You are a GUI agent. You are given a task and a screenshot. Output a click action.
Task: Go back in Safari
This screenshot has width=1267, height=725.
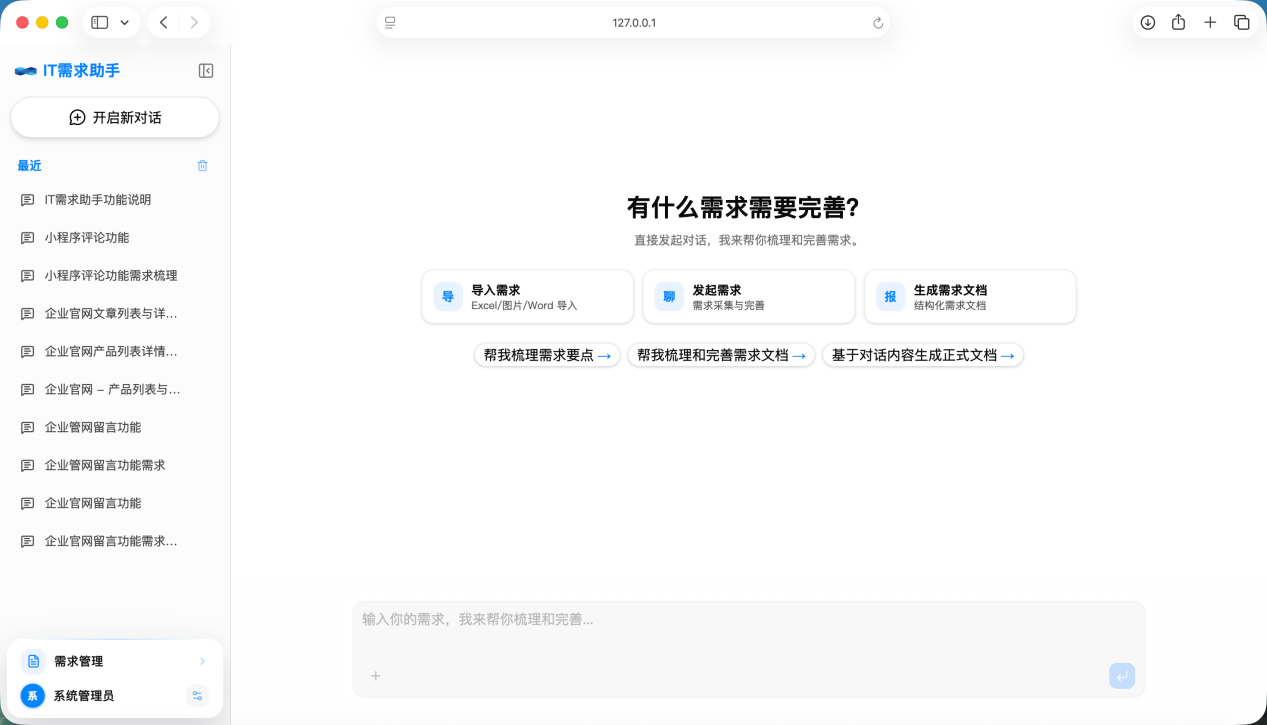pyautogui.click(x=164, y=22)
